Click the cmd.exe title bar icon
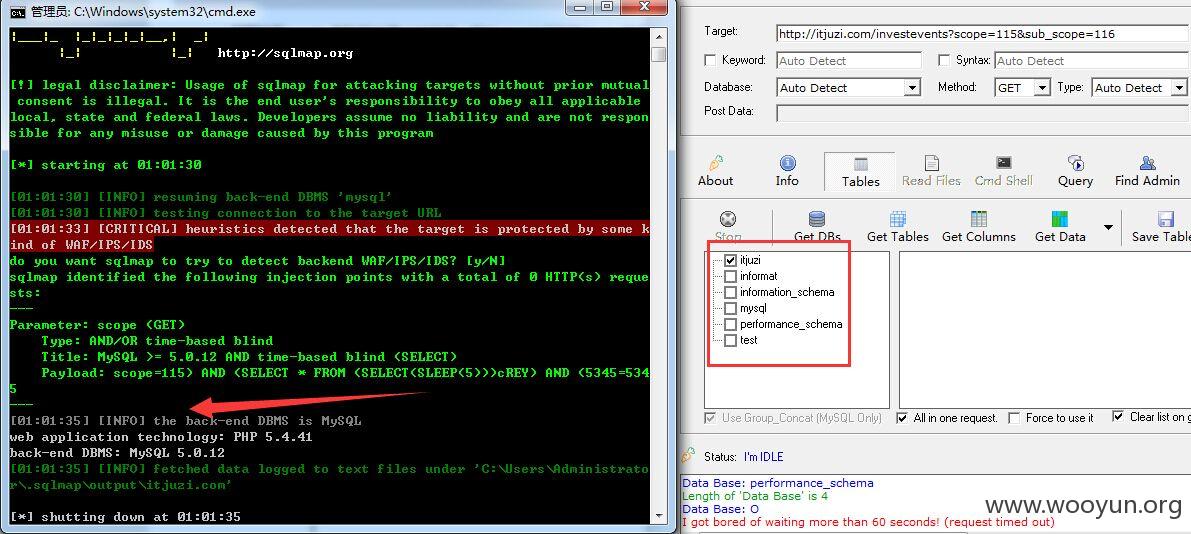The image size is (1191, 534). click(x=17, y=11)
